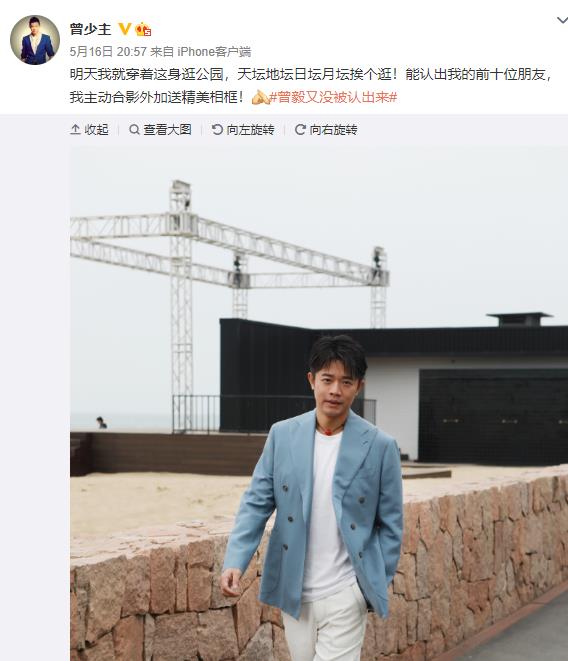This screenshot has height=661, width=568.
Task: Rotate image right with 向右旋转
Action: [326, 129]
